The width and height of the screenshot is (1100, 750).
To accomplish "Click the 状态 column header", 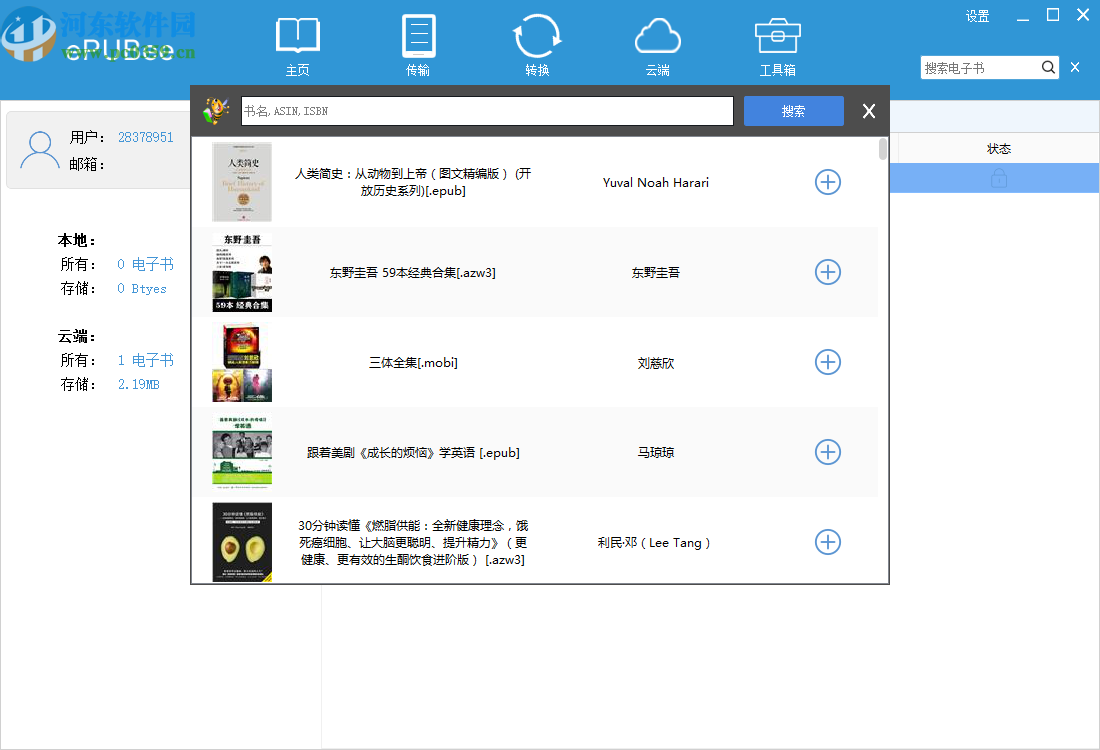I will 998,149.
